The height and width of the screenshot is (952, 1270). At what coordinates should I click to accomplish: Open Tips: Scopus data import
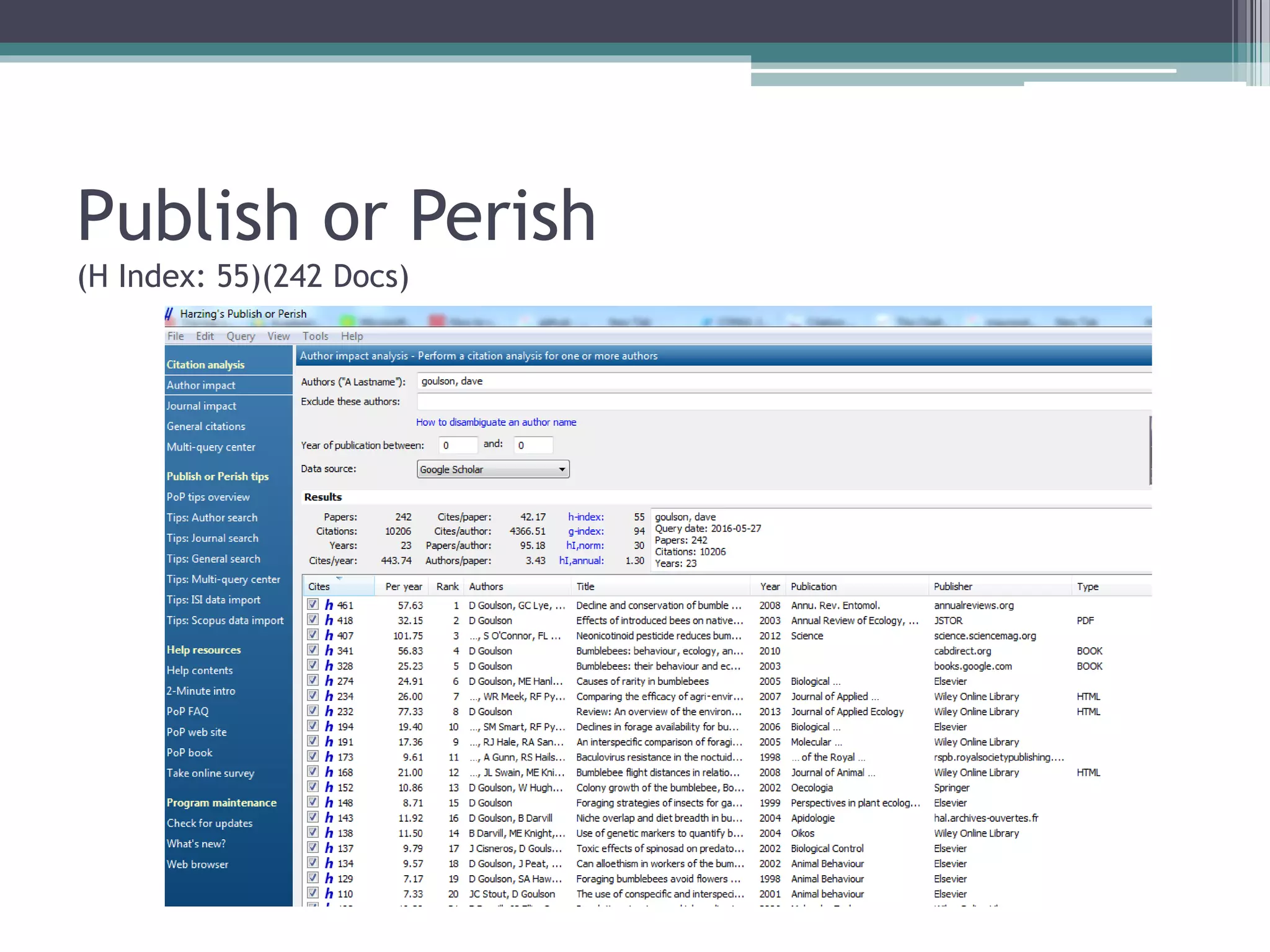225,620
